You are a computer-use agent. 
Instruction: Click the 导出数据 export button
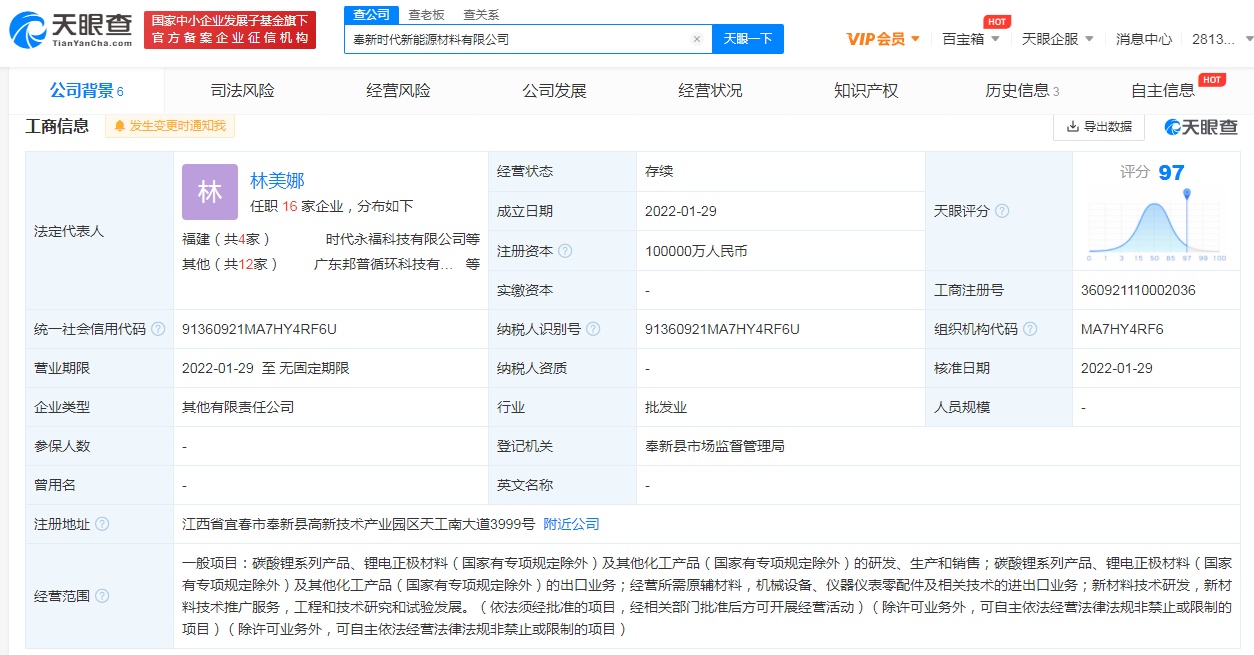(1099, 126)
